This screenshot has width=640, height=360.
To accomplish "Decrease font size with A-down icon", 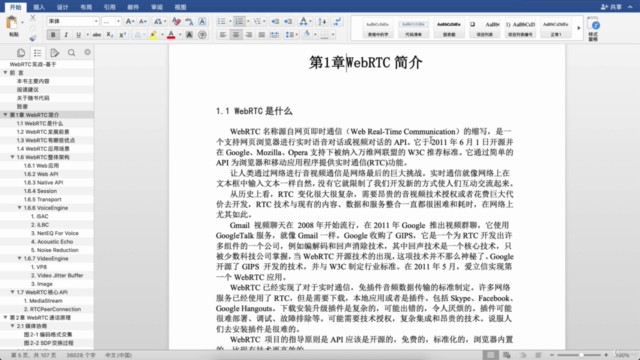I will click(x=143, y=21).
